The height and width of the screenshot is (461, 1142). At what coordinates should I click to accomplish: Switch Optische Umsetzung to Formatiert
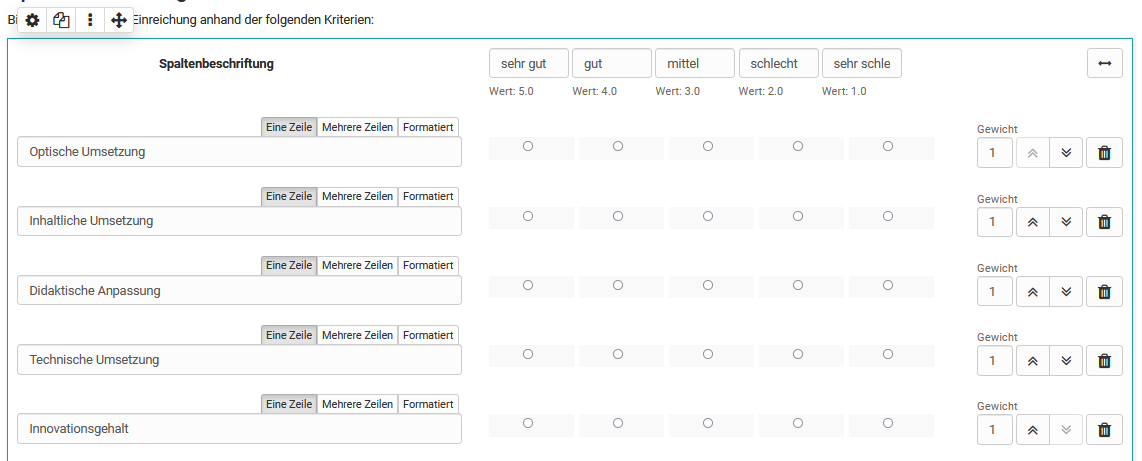pos(429,127)
